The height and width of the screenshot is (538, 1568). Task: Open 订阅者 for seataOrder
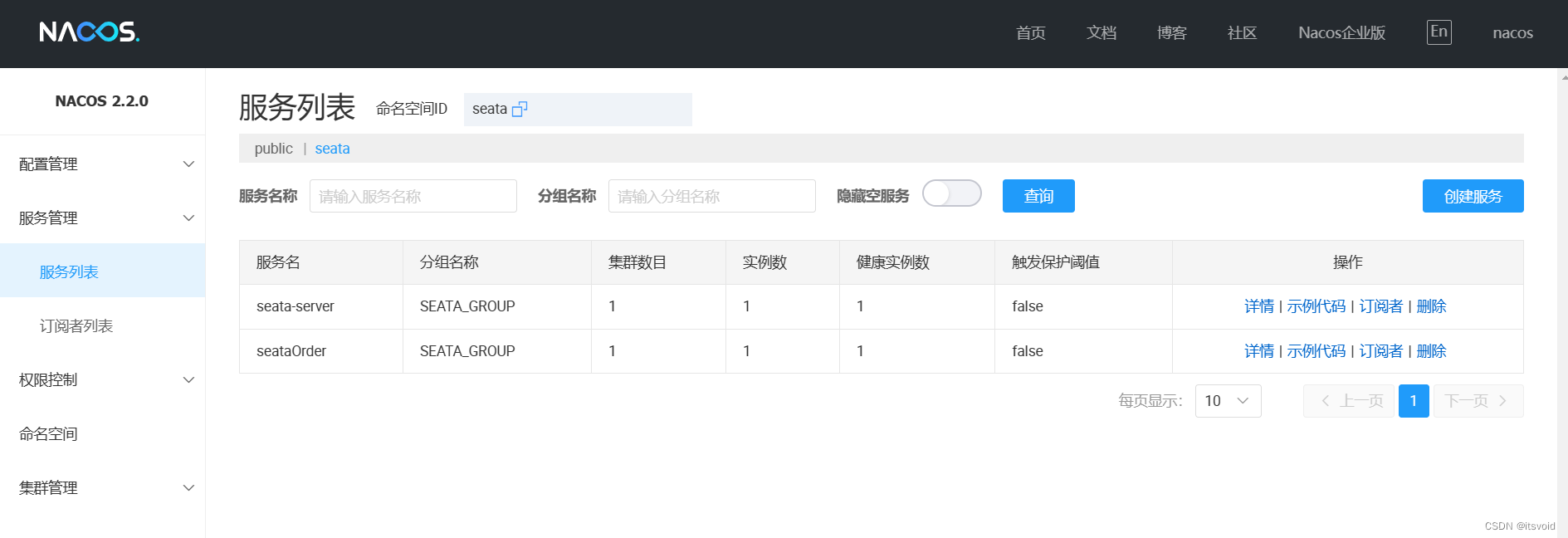tap(1380, 351)
